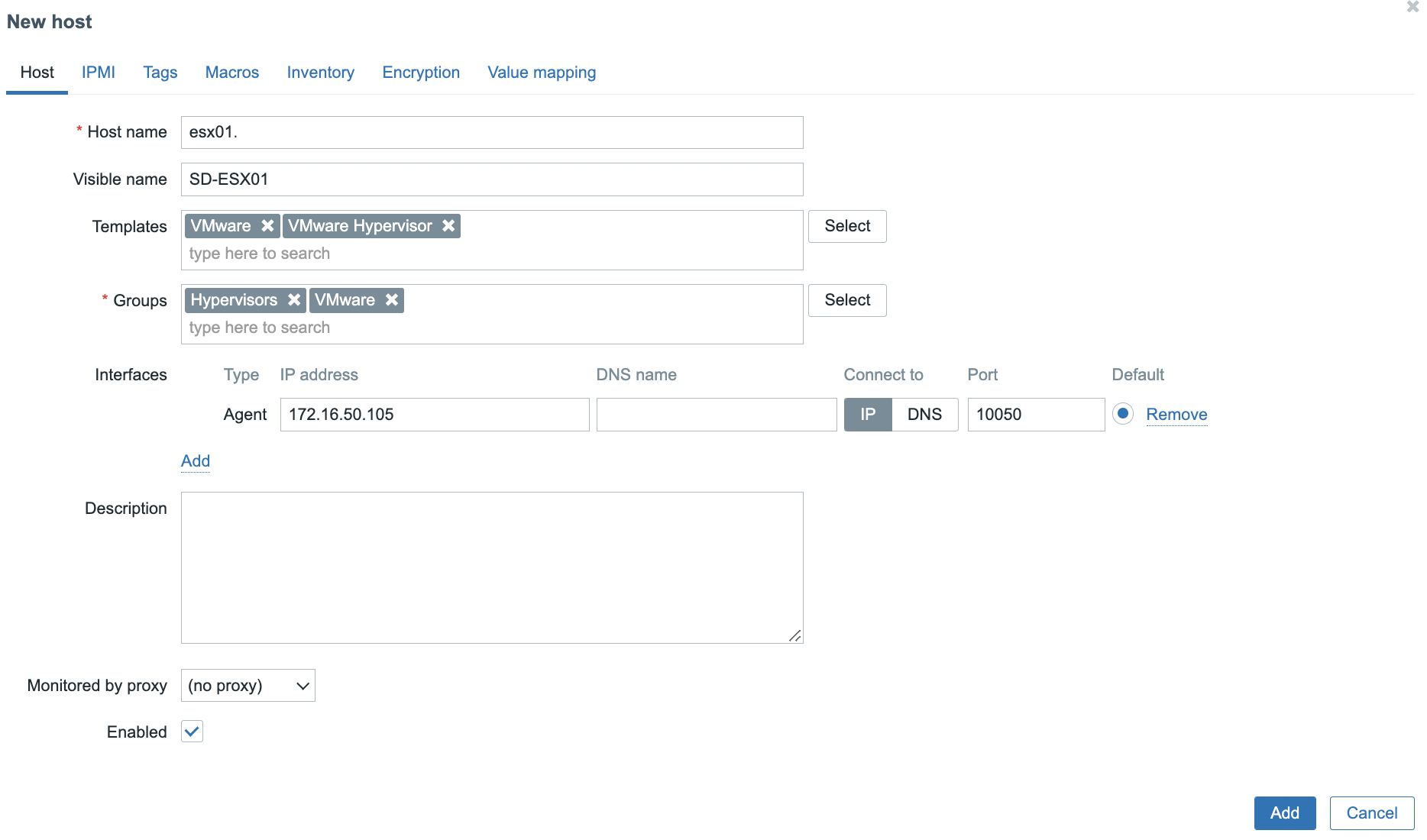Image resolution: width=1427 pixels, height=840 pixels.
Task: Go to the Encryption tab
Action: (421, 73)
